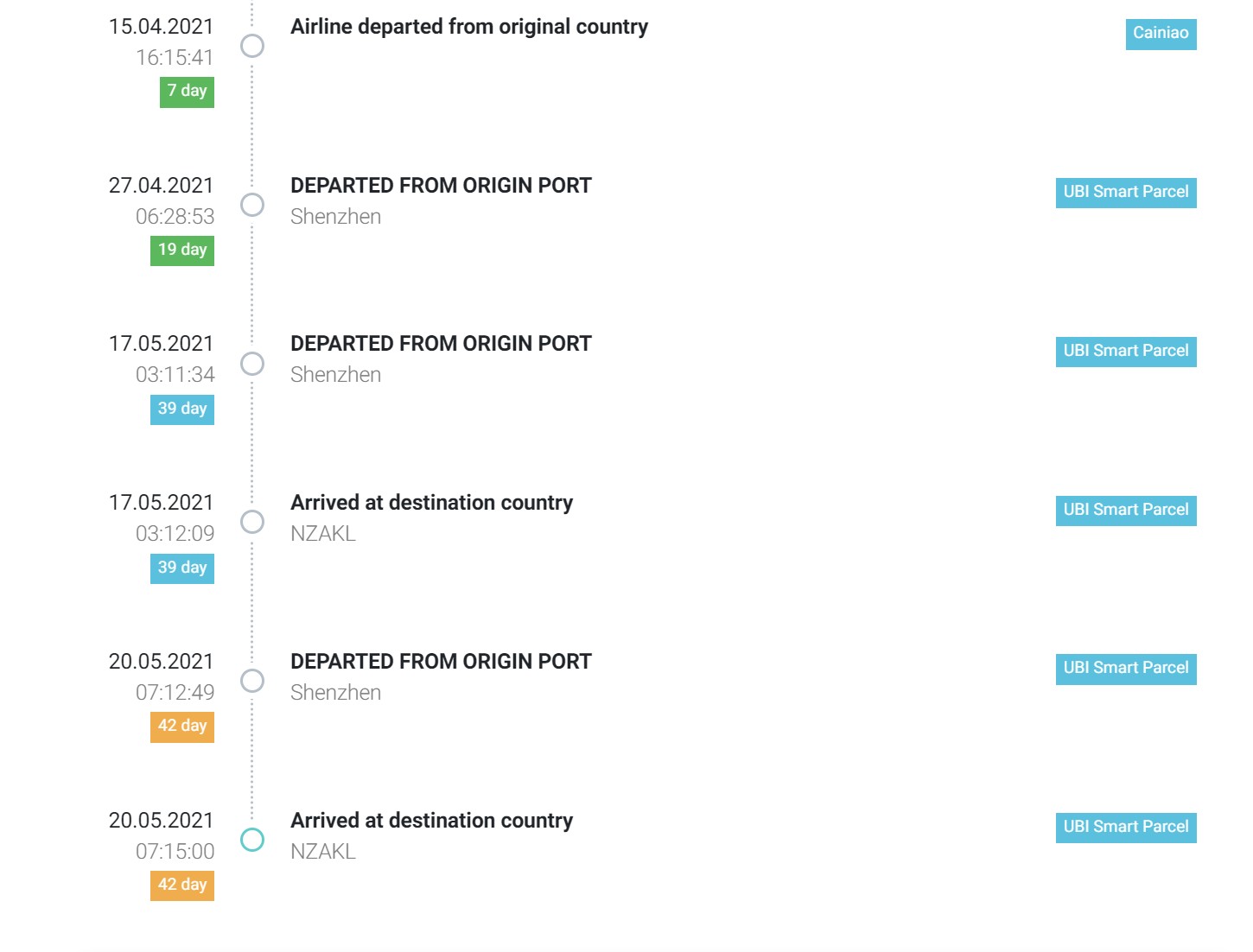Image resolution: width=1253 pixels, height=952 pixels.
Task: Click the green 7 day badge
Action: (187, 92)
